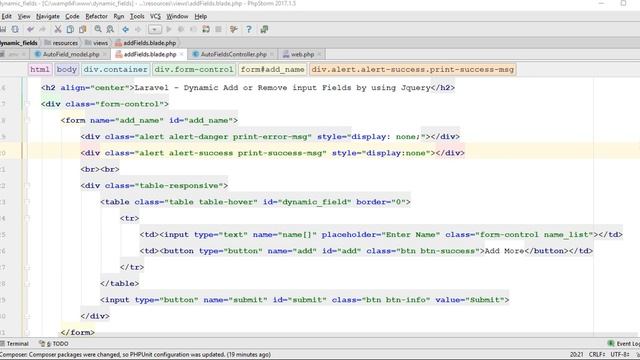The image size is (640, 360).
Task: Click the UTF-8 encoding indicator
Action: 620,355
